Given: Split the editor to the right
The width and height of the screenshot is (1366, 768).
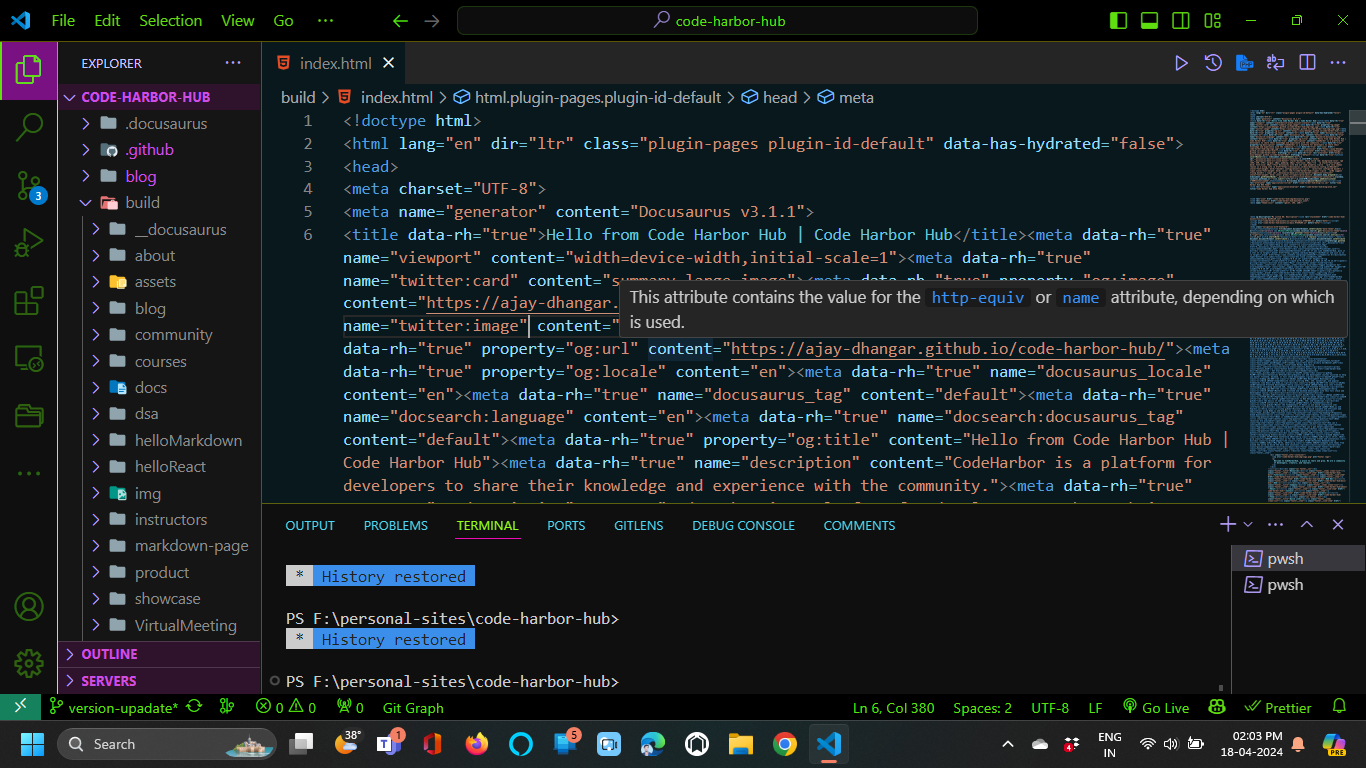Looking at the screenshot, I should 1307,63.
